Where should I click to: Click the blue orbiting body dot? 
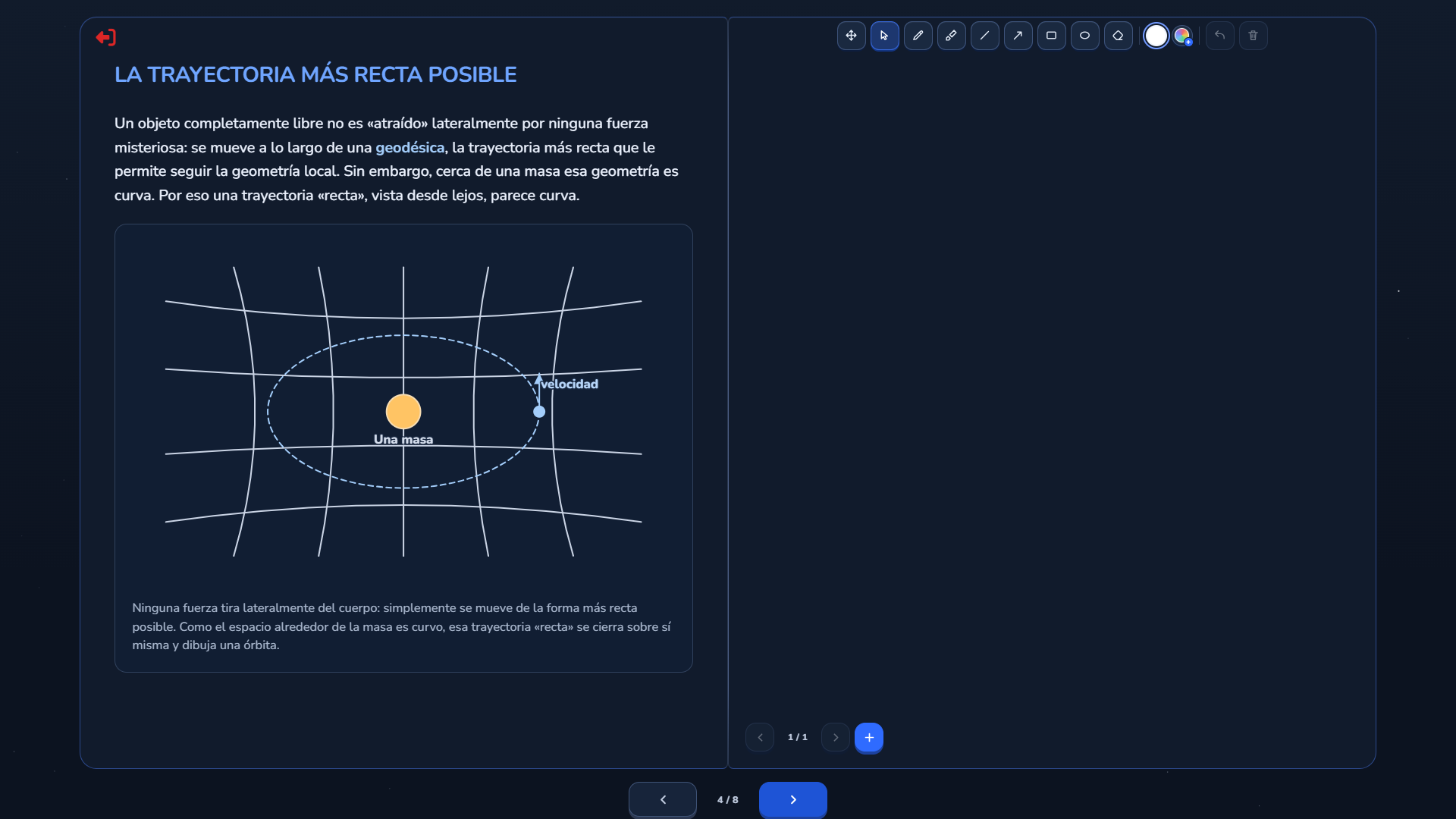click(539, 412)
